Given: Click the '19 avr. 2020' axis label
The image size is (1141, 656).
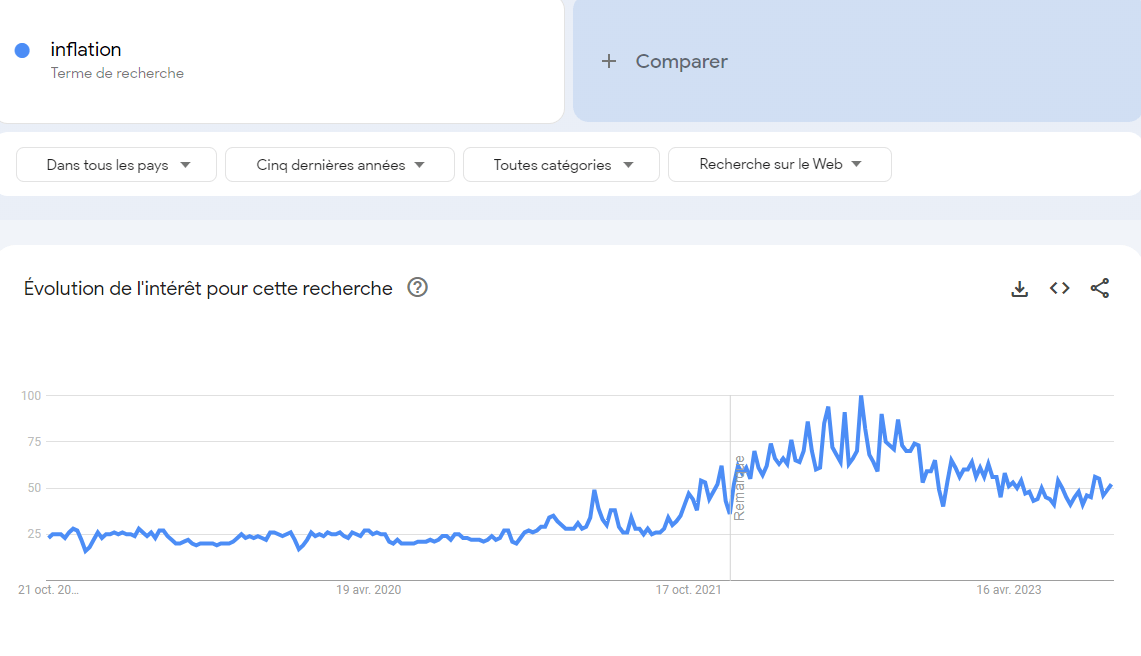Looking at the screenshot, I should point(368,590).
